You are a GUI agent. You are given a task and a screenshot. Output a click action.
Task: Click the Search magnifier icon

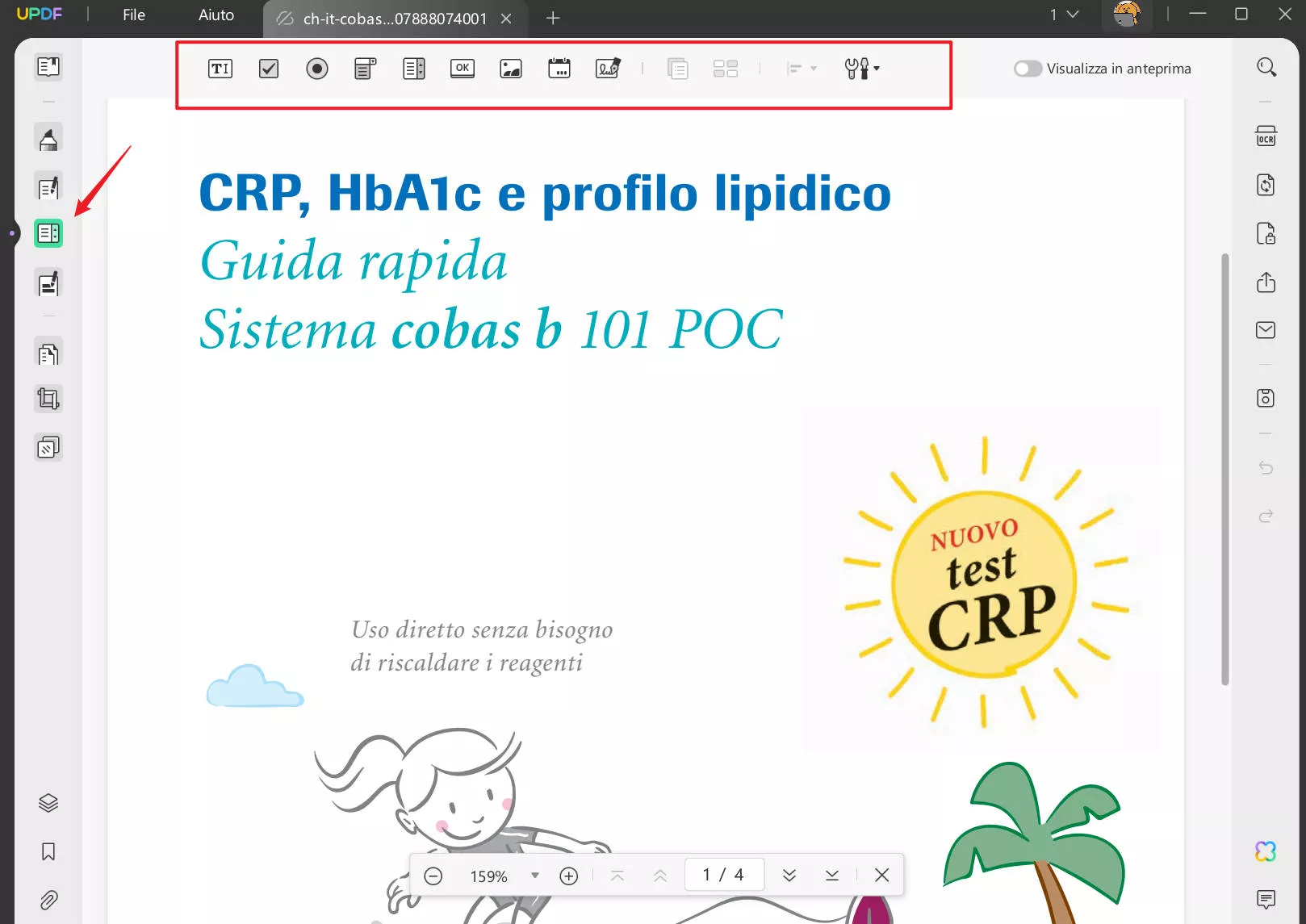pos(1266,67)
